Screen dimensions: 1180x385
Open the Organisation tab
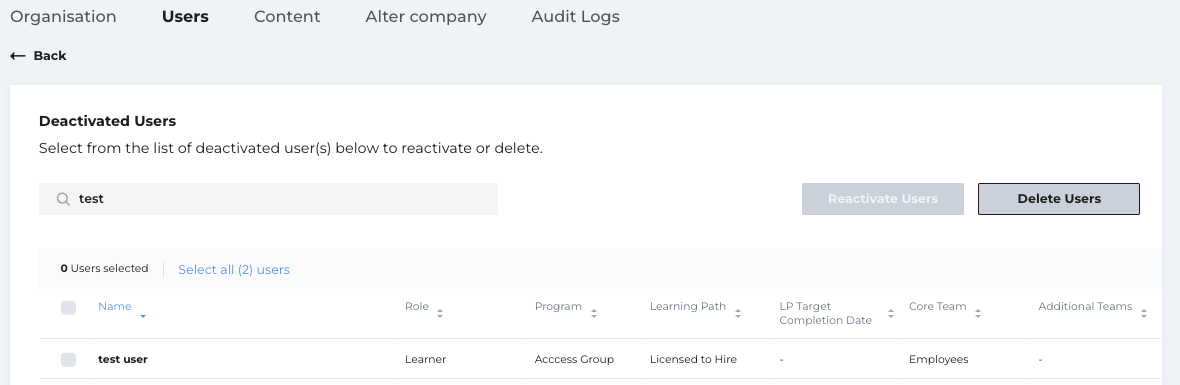tap(63, 17)
